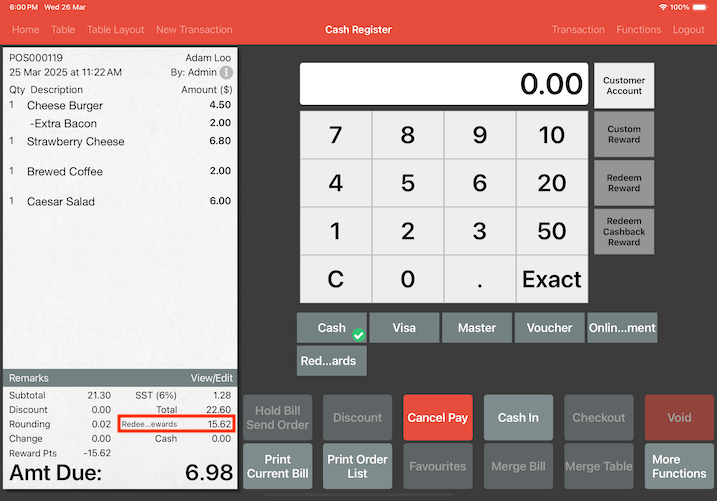Viewport: 717px width, 501px height.
Task: Tap the Merge Table button
Action: (x=599, y=466)
